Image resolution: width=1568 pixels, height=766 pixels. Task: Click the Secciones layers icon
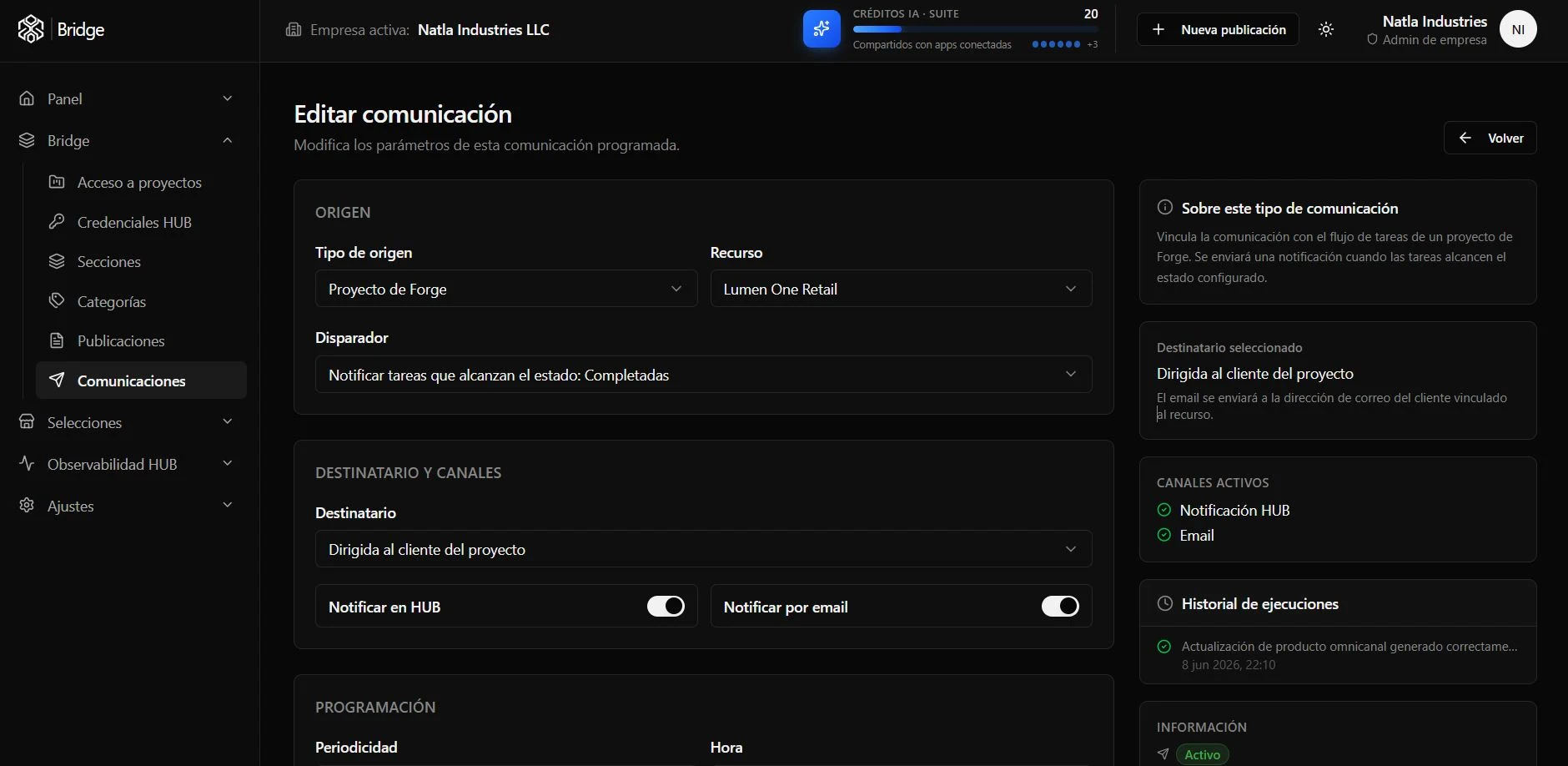coord(57,261)
